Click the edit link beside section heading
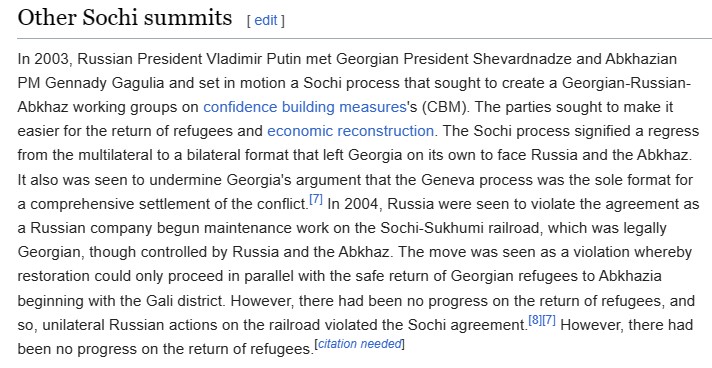 coord(266,20)
